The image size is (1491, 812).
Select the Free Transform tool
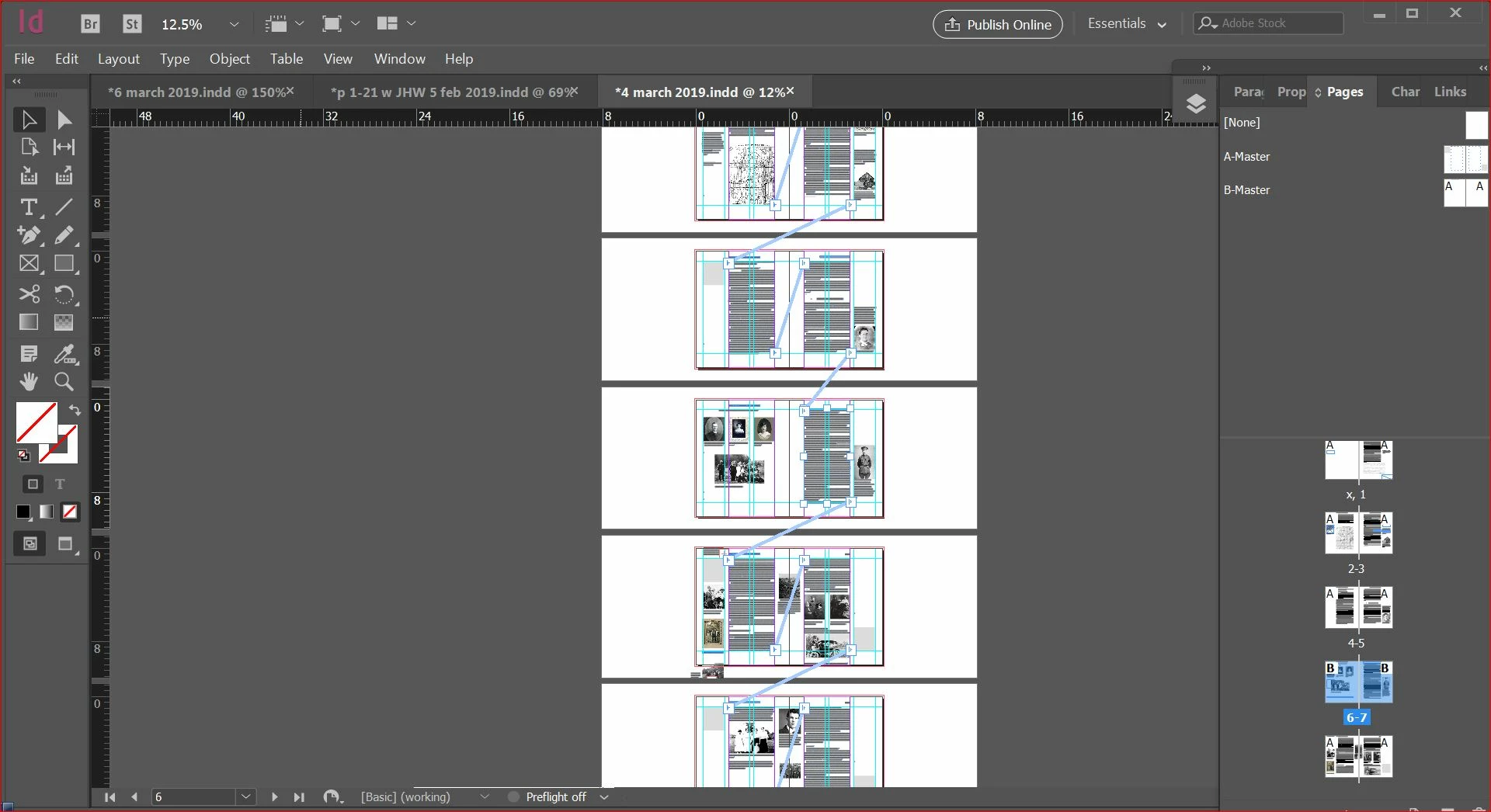tap(64, 294)
